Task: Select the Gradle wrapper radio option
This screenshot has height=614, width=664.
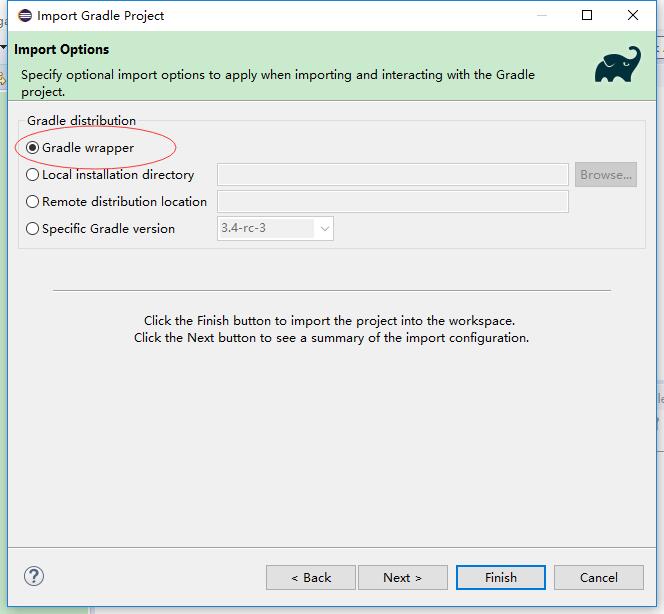Action: pos(34,148)
